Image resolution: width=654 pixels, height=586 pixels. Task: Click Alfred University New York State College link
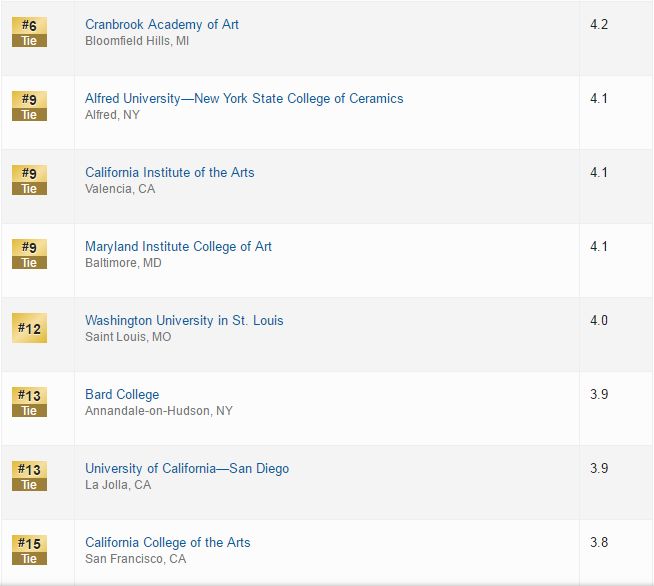pos(244,98)
